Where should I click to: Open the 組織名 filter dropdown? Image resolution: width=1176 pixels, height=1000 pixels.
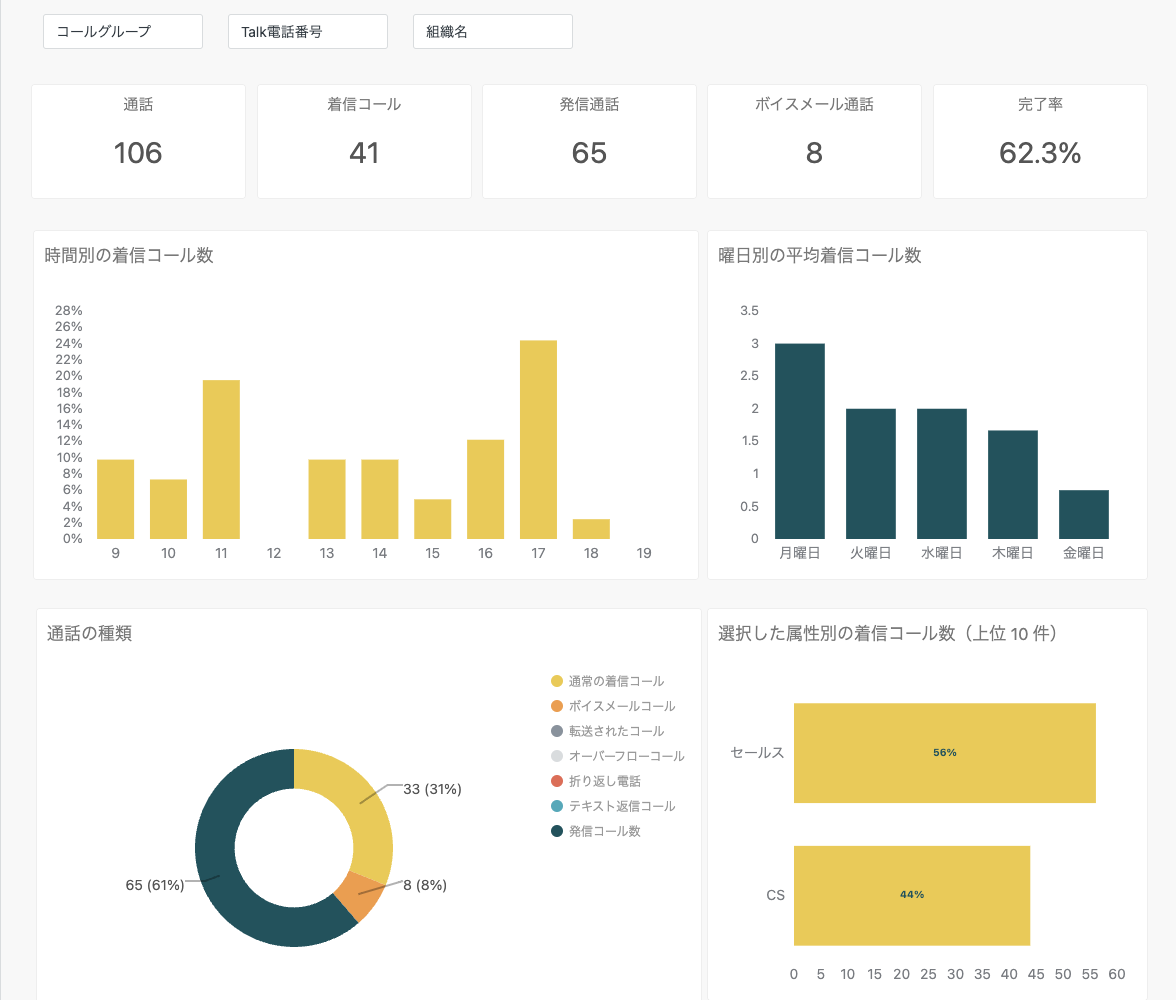(x=493, y=32)
